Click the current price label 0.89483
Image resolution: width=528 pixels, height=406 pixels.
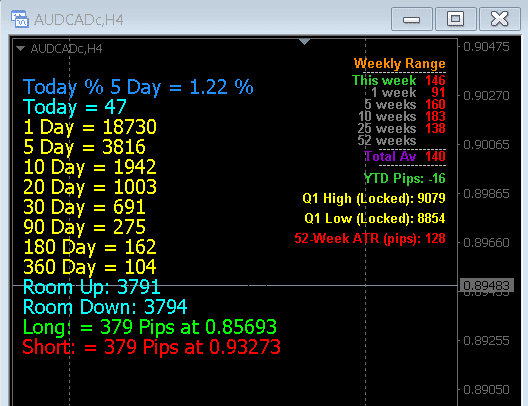pos(486,285)
